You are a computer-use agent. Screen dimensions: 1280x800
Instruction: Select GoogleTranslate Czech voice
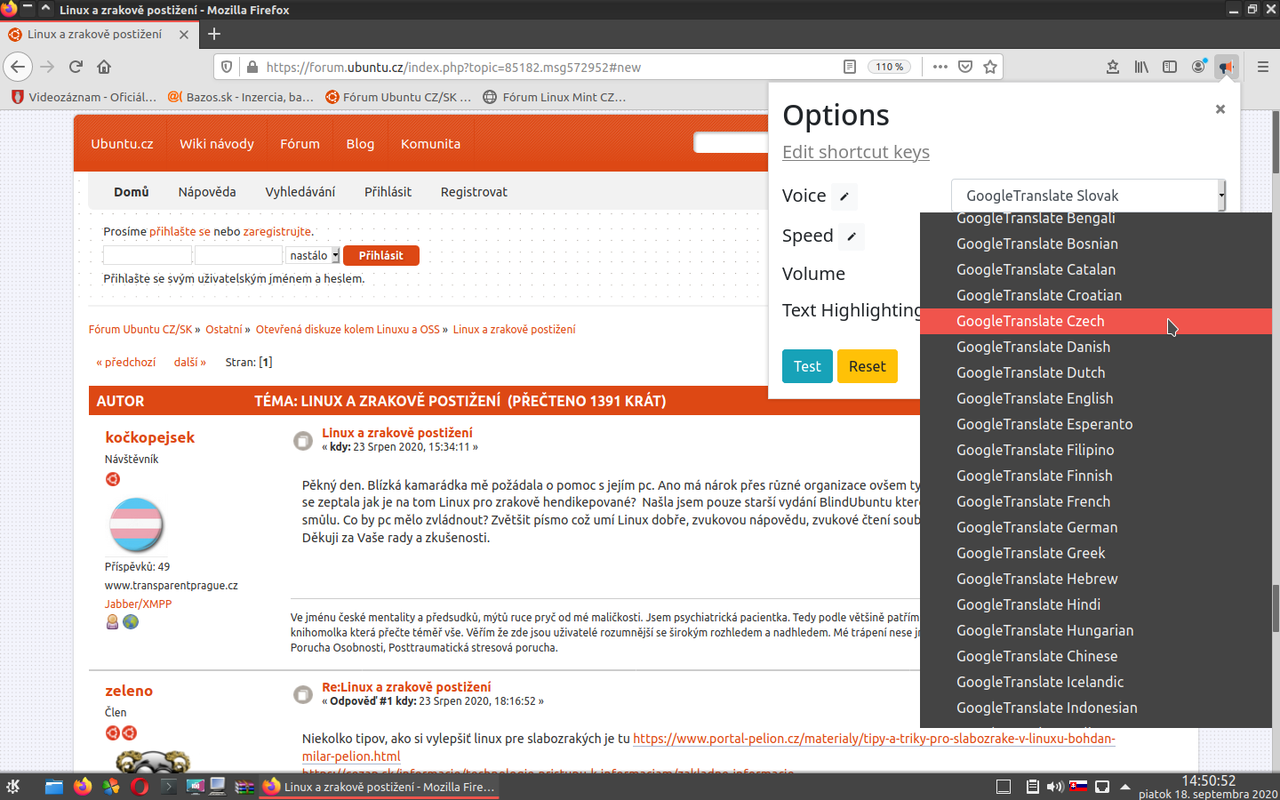[x=1095, y=321]
